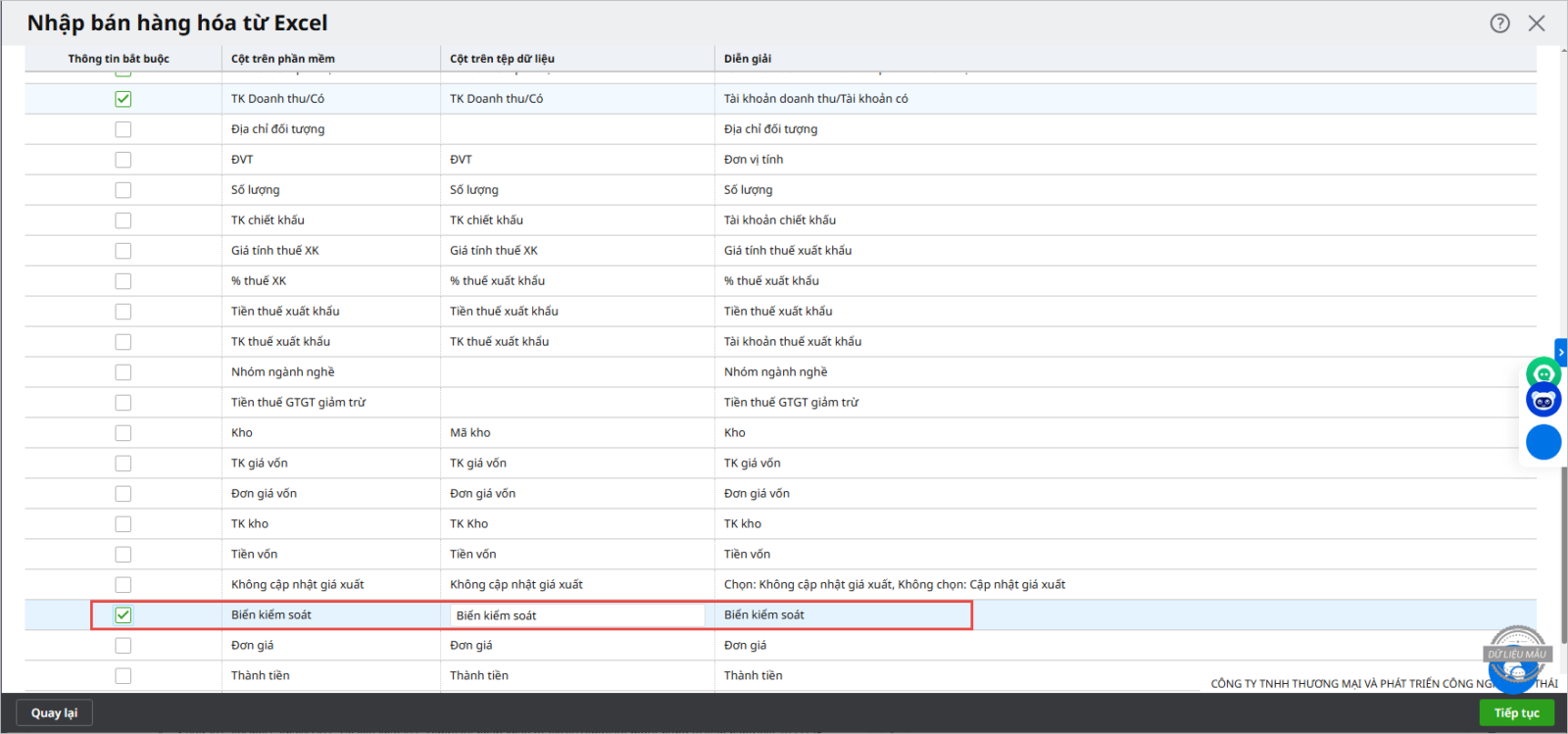Screen dimensions: 1568x734
Task: Expand the blue side panel arrow
Action: click(1561, 352)
